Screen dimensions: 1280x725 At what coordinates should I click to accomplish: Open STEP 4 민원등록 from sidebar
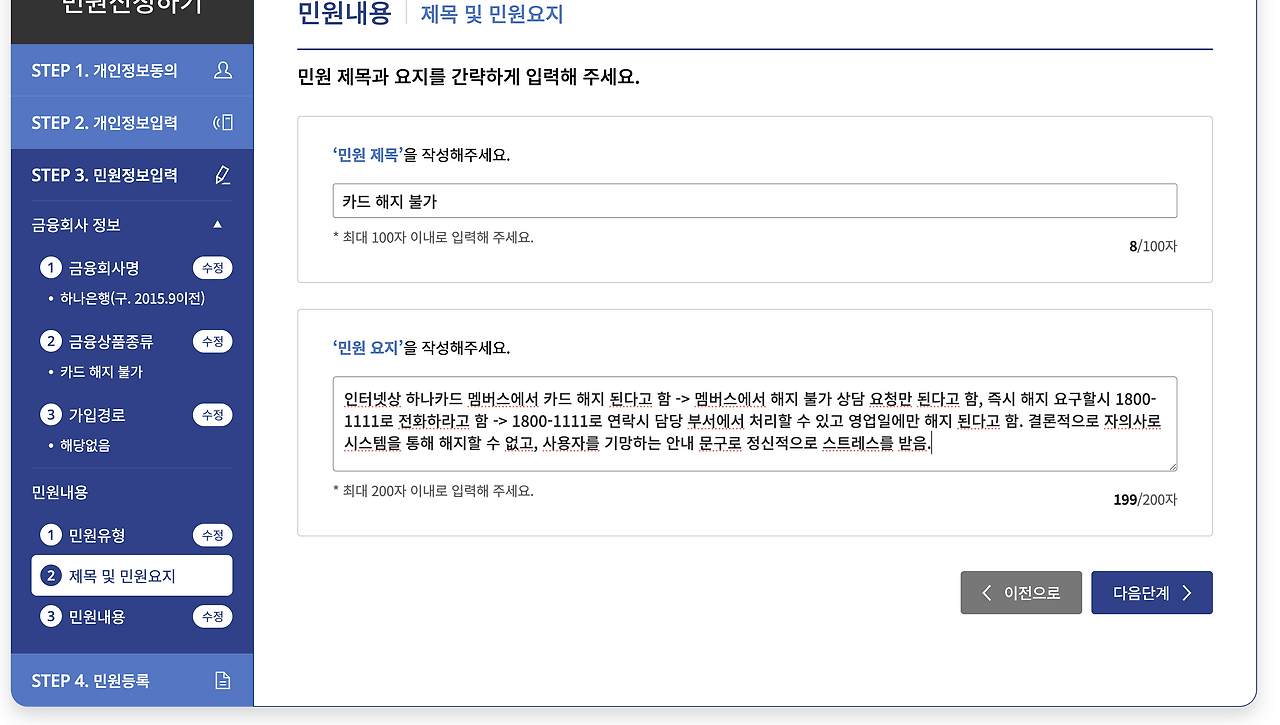(90, 679)
